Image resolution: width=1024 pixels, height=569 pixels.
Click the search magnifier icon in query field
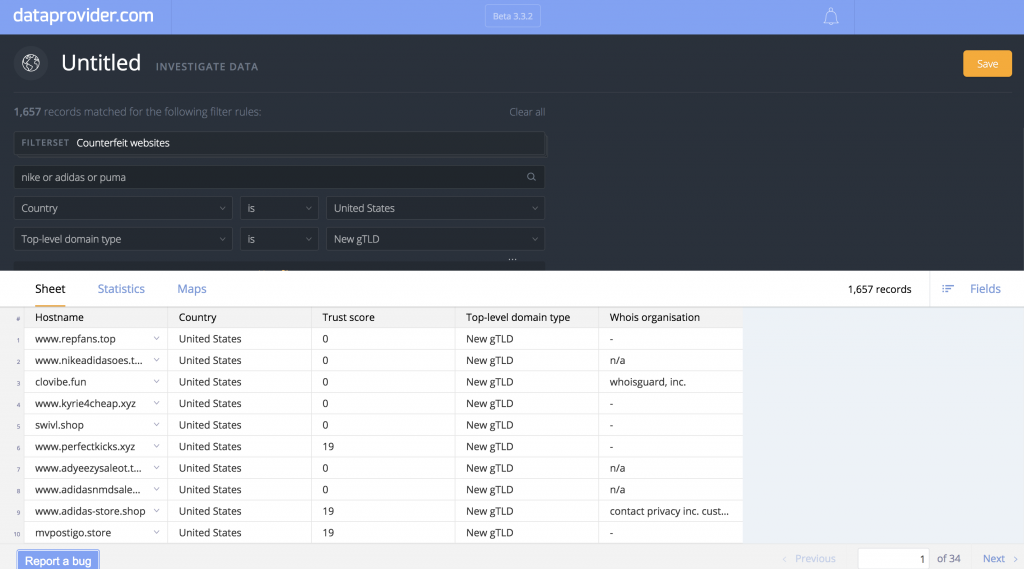tap(531, 177)
